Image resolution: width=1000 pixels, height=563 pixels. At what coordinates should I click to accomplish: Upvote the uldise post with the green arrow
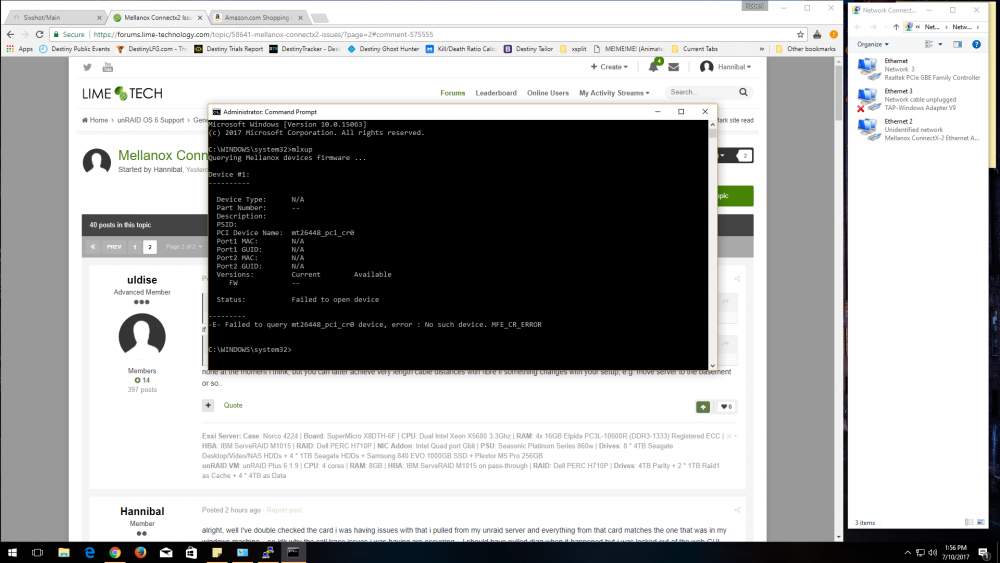click(703, 407)
